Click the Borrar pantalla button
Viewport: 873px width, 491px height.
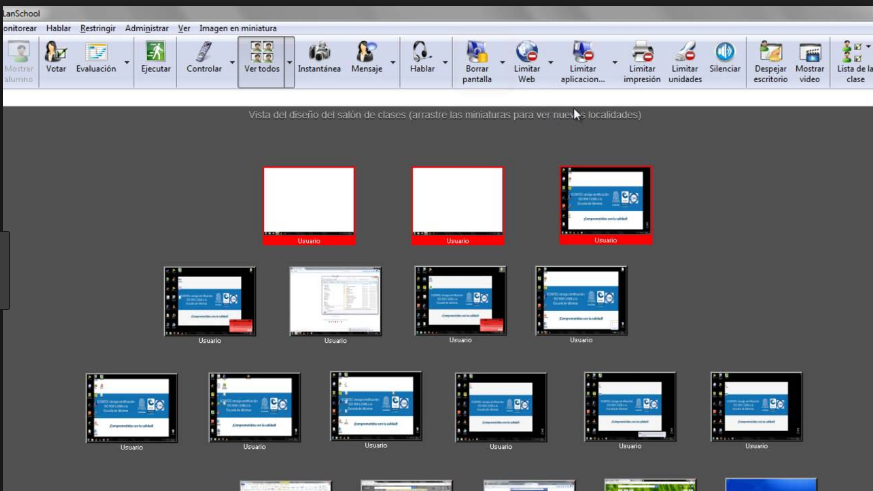[477, 61]
